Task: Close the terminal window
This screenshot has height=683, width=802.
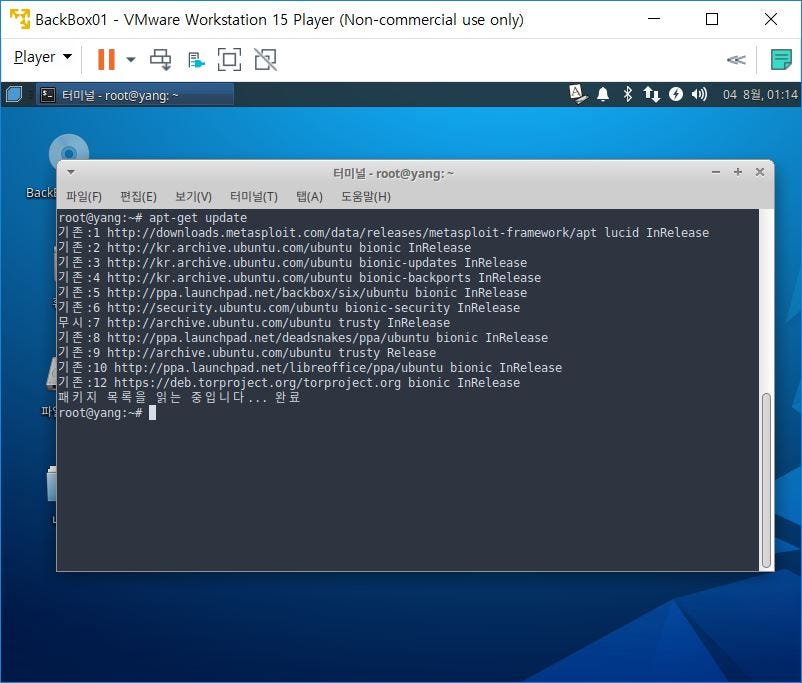Action: (x=760, y=172)
